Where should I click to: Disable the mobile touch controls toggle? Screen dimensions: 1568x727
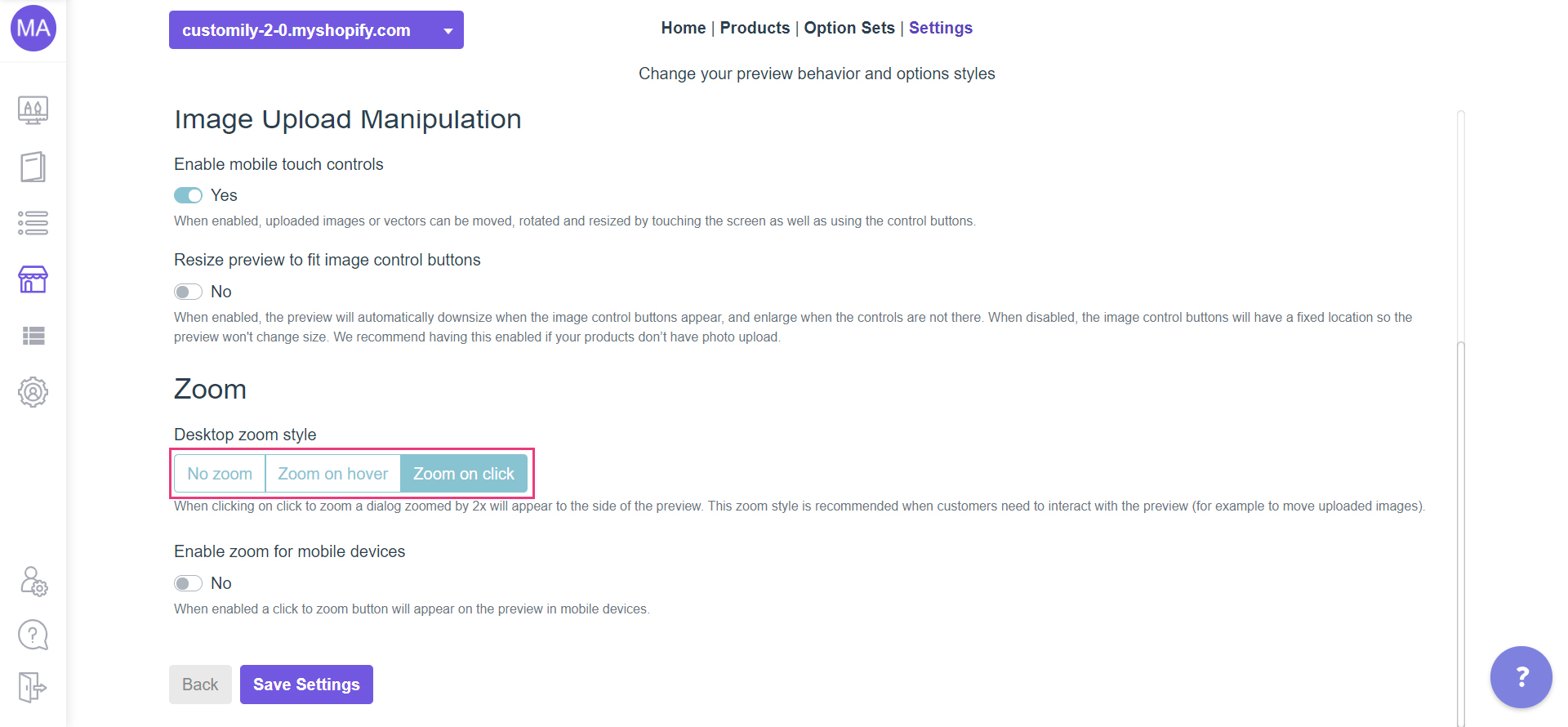tap(188, 195)
